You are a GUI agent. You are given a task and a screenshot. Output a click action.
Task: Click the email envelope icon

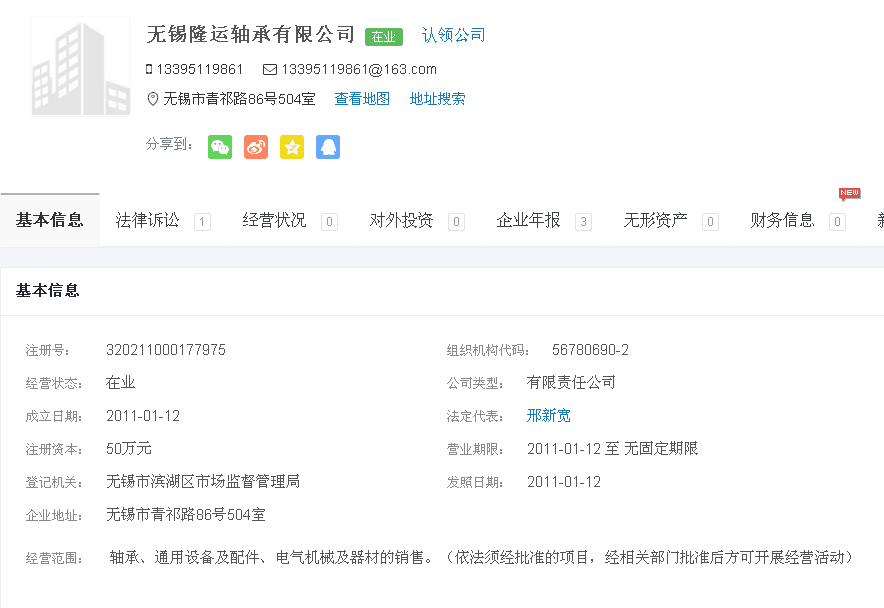tap(269, 70)
